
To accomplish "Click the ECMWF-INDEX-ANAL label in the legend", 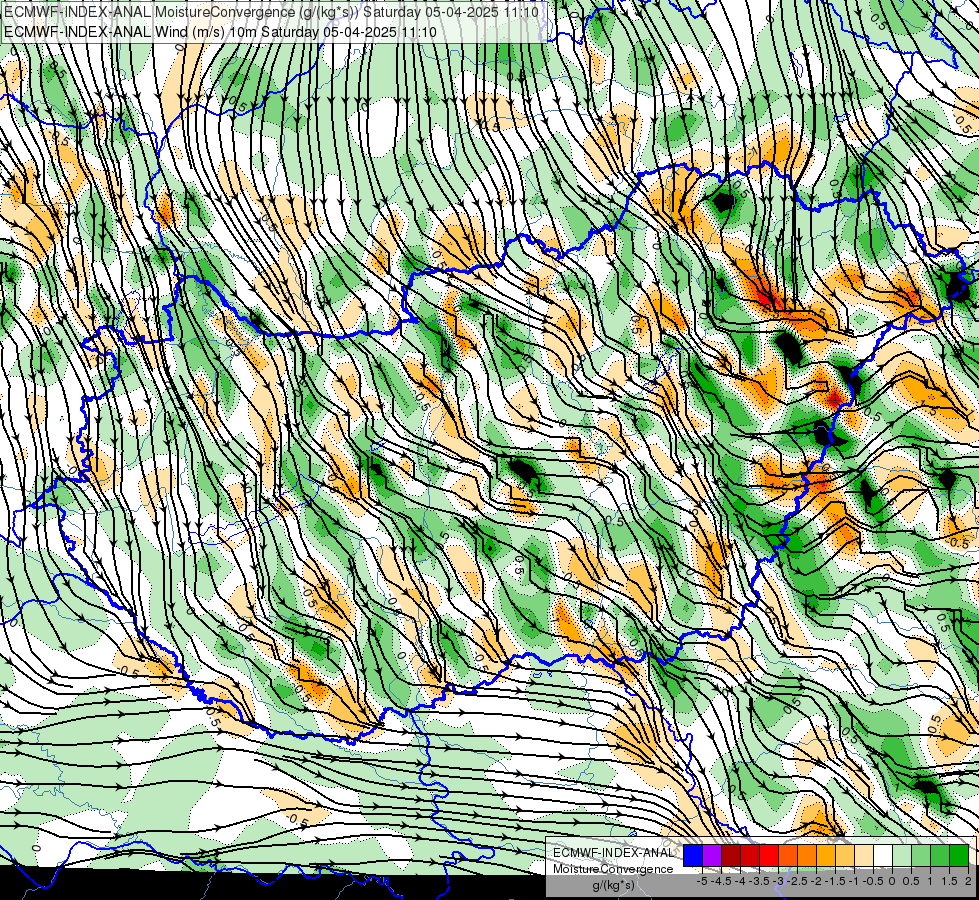I will click(x=613, y=853).
